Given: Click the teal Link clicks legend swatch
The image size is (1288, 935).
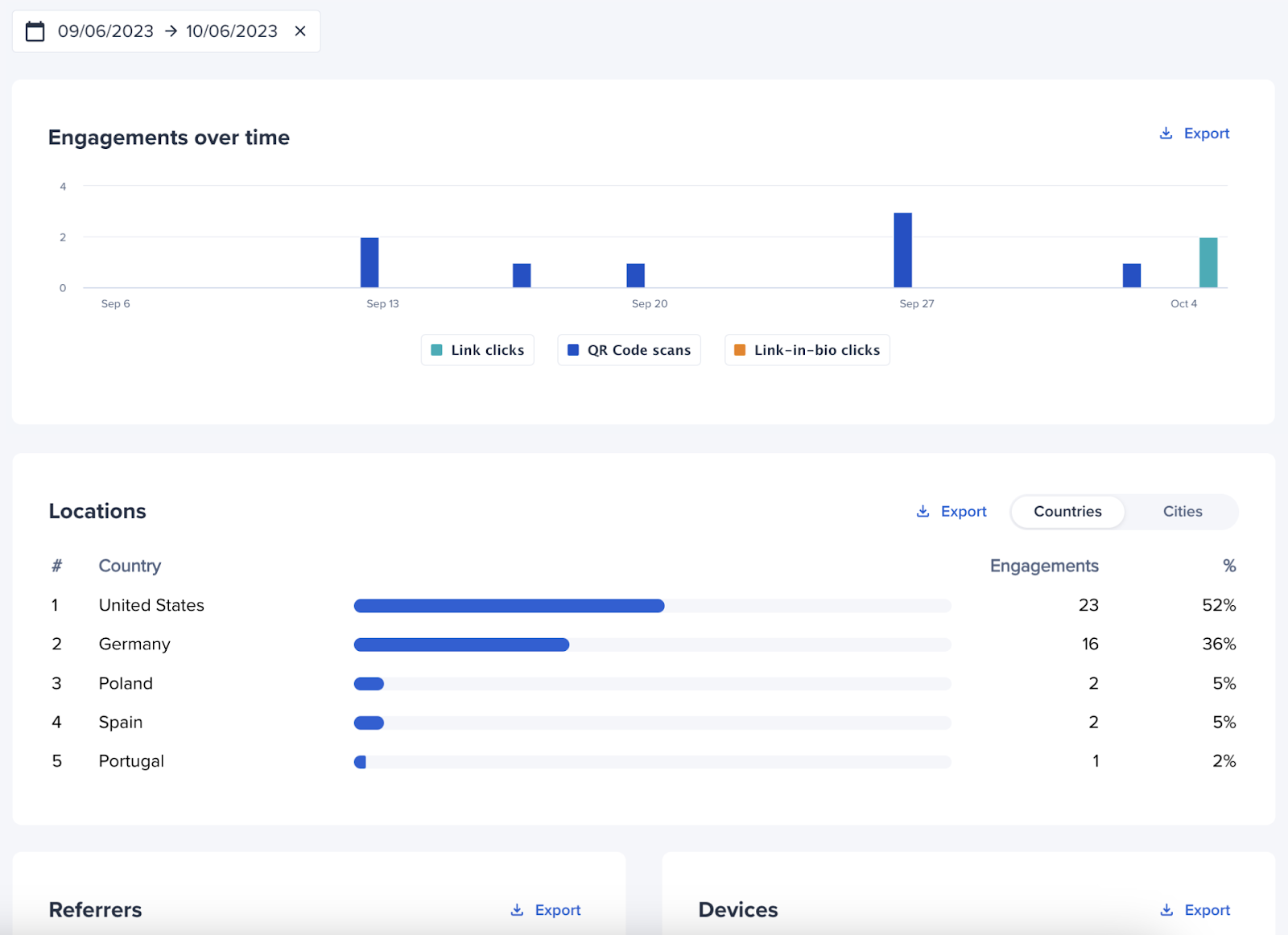Looking at the screenshot, I should [x=437, y=349].
